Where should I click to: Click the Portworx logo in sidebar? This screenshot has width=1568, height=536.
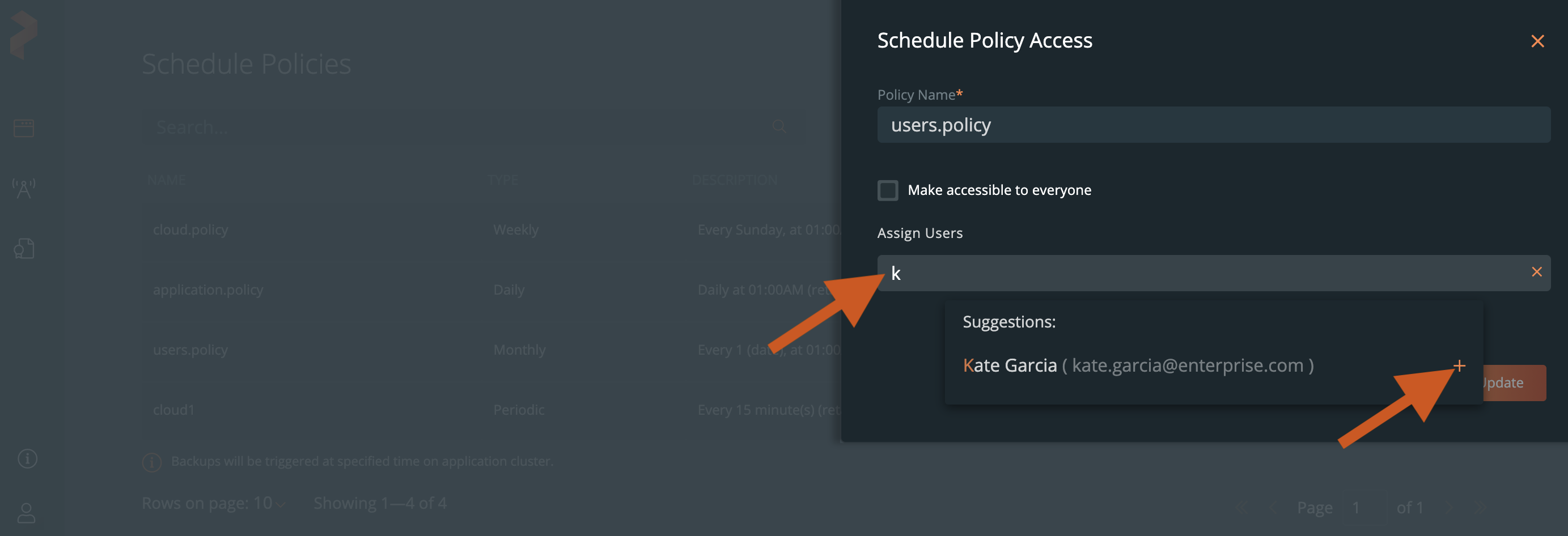pyautogui.click(x=24, y=35)
